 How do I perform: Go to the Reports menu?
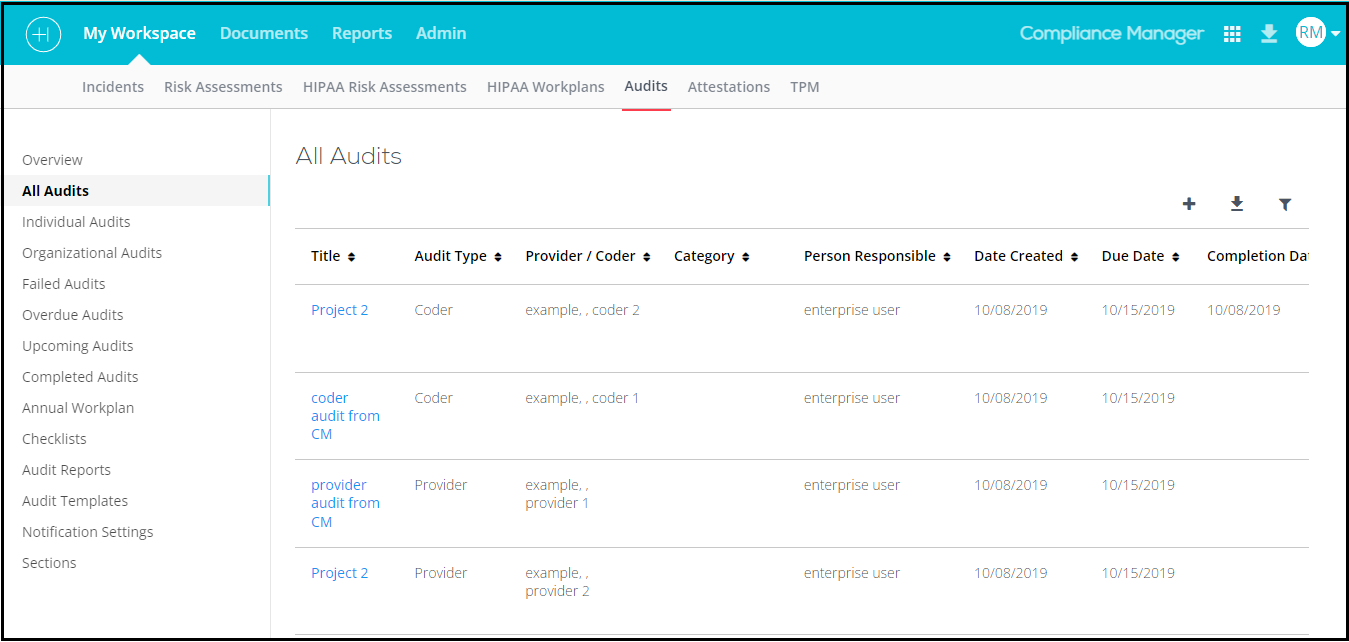coord(362,33)
